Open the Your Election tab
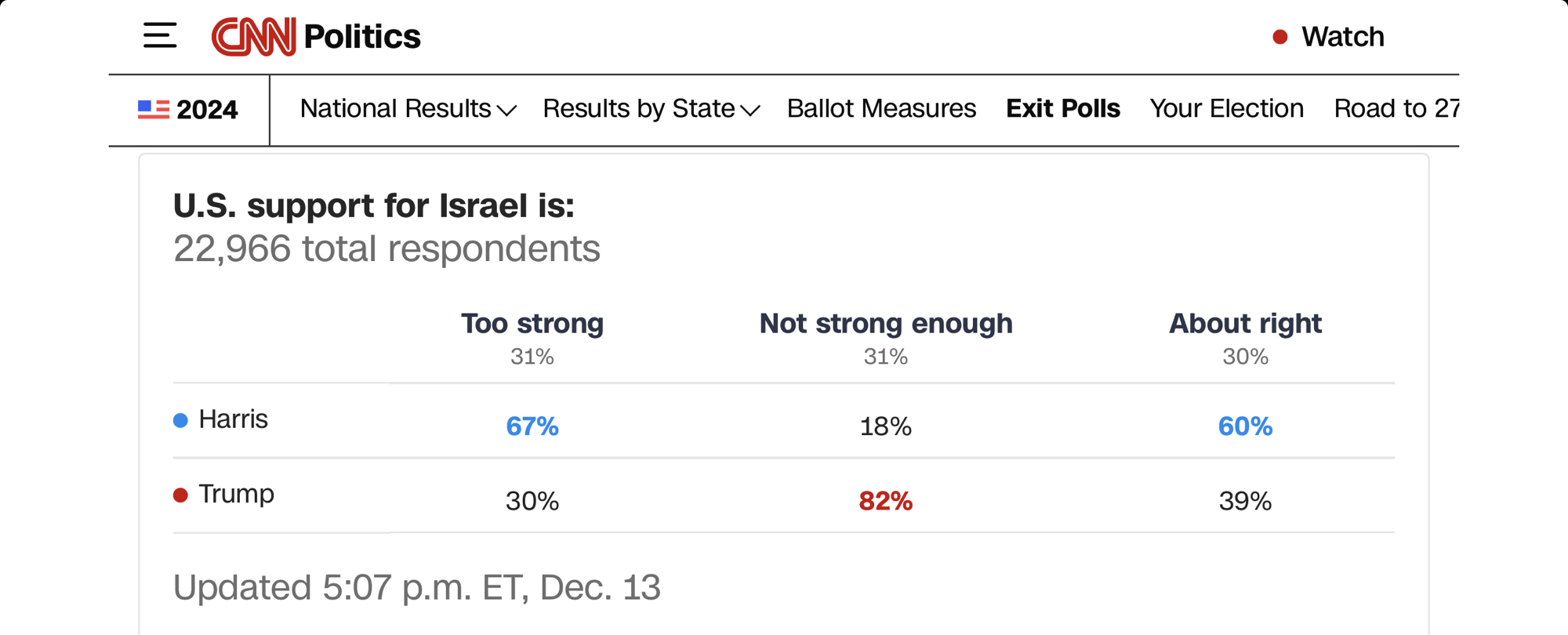Viewport: 1568px width, 635px height. click(1226, 109)
